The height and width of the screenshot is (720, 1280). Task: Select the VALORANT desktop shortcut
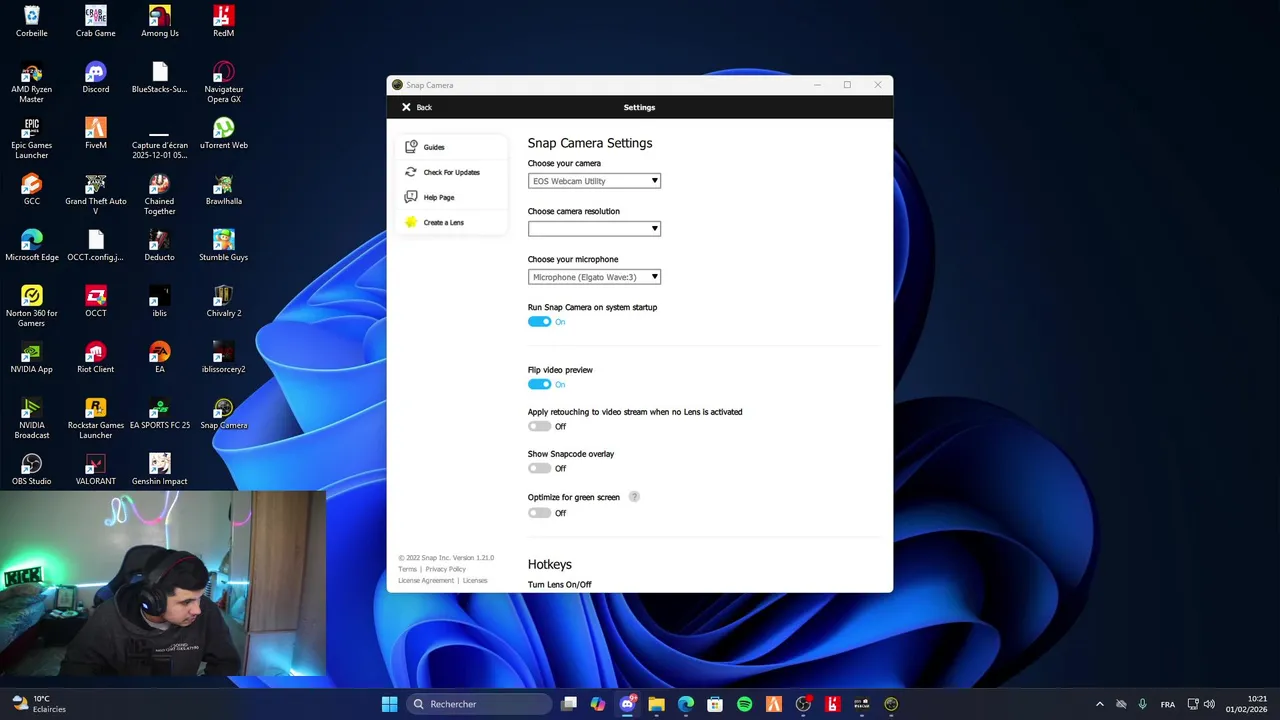96,470
